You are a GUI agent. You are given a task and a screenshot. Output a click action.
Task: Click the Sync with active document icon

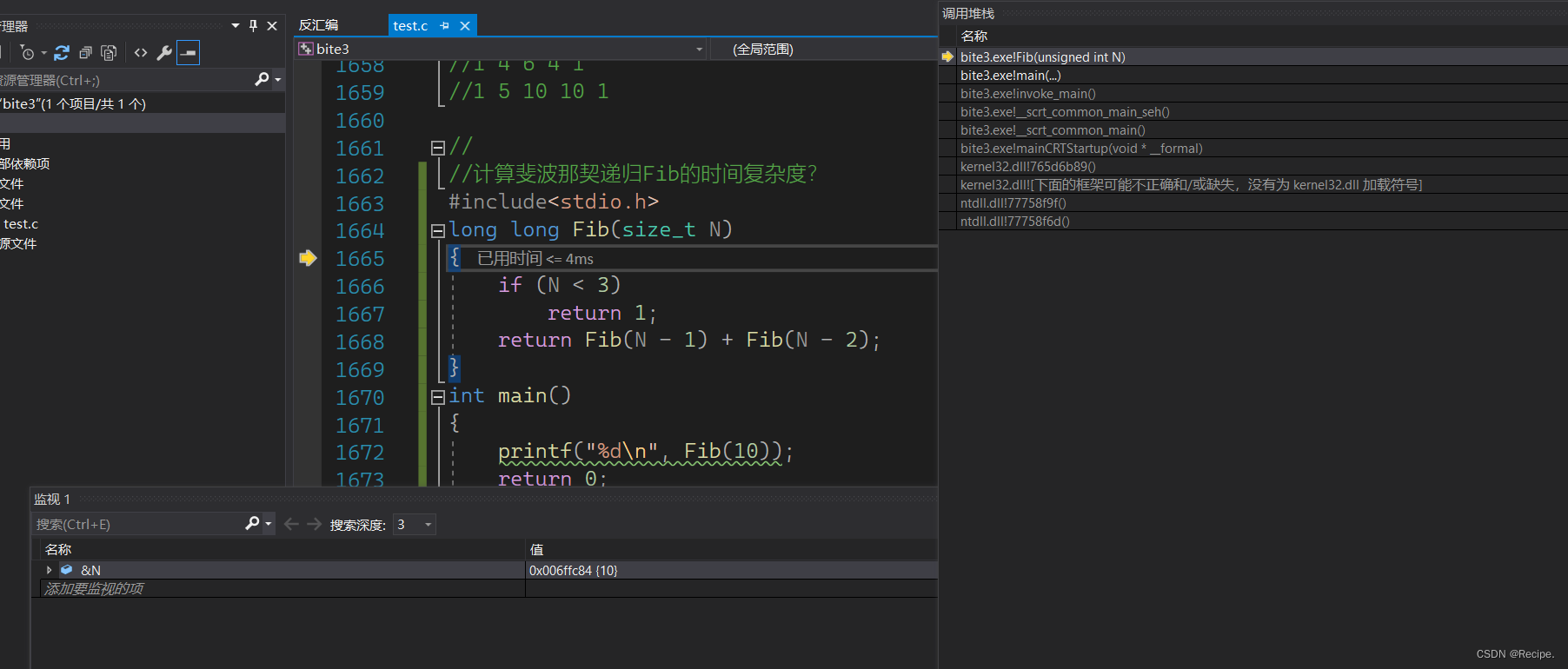pos(61,53)
